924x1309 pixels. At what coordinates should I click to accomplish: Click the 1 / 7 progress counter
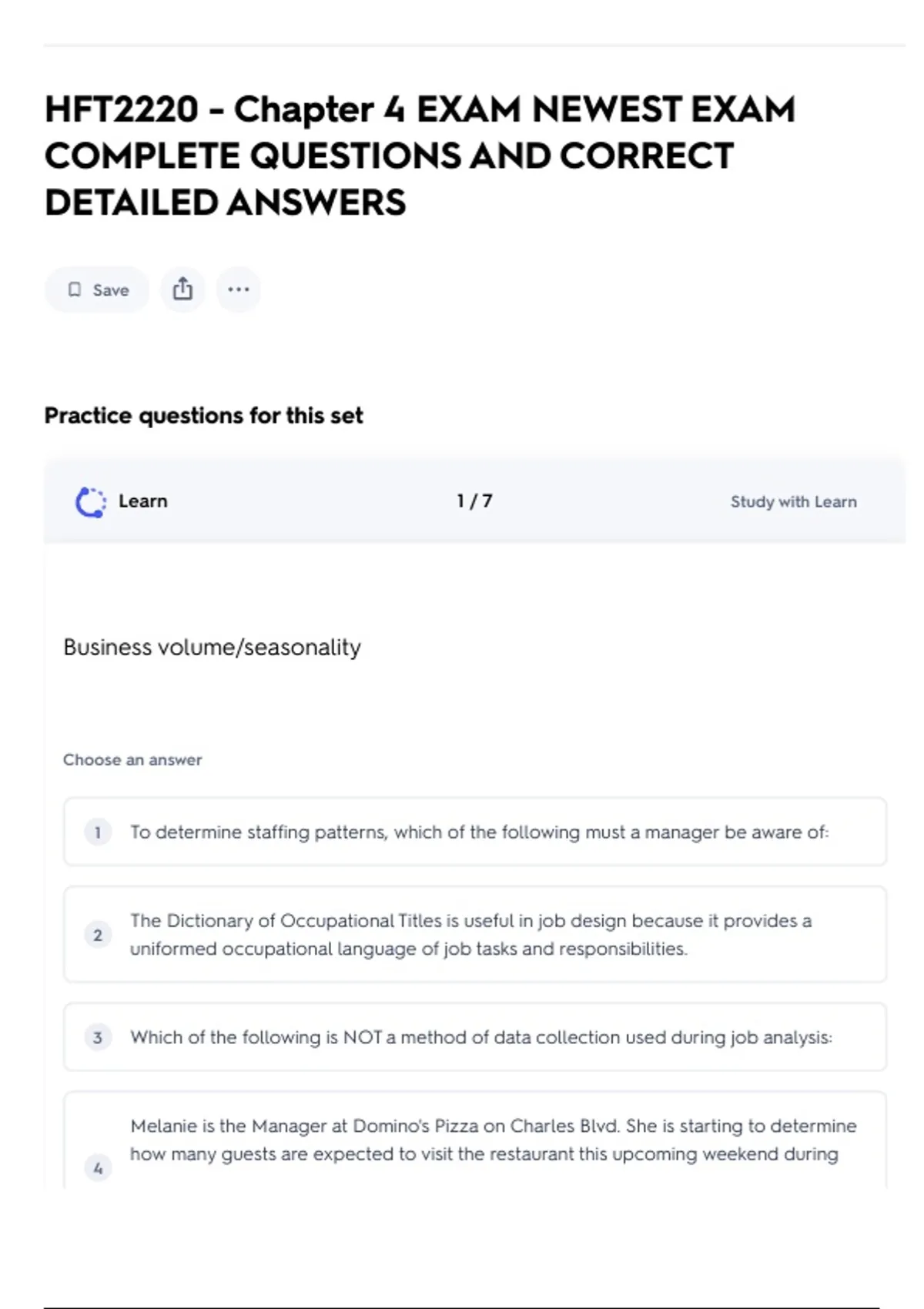coord(474,501)
